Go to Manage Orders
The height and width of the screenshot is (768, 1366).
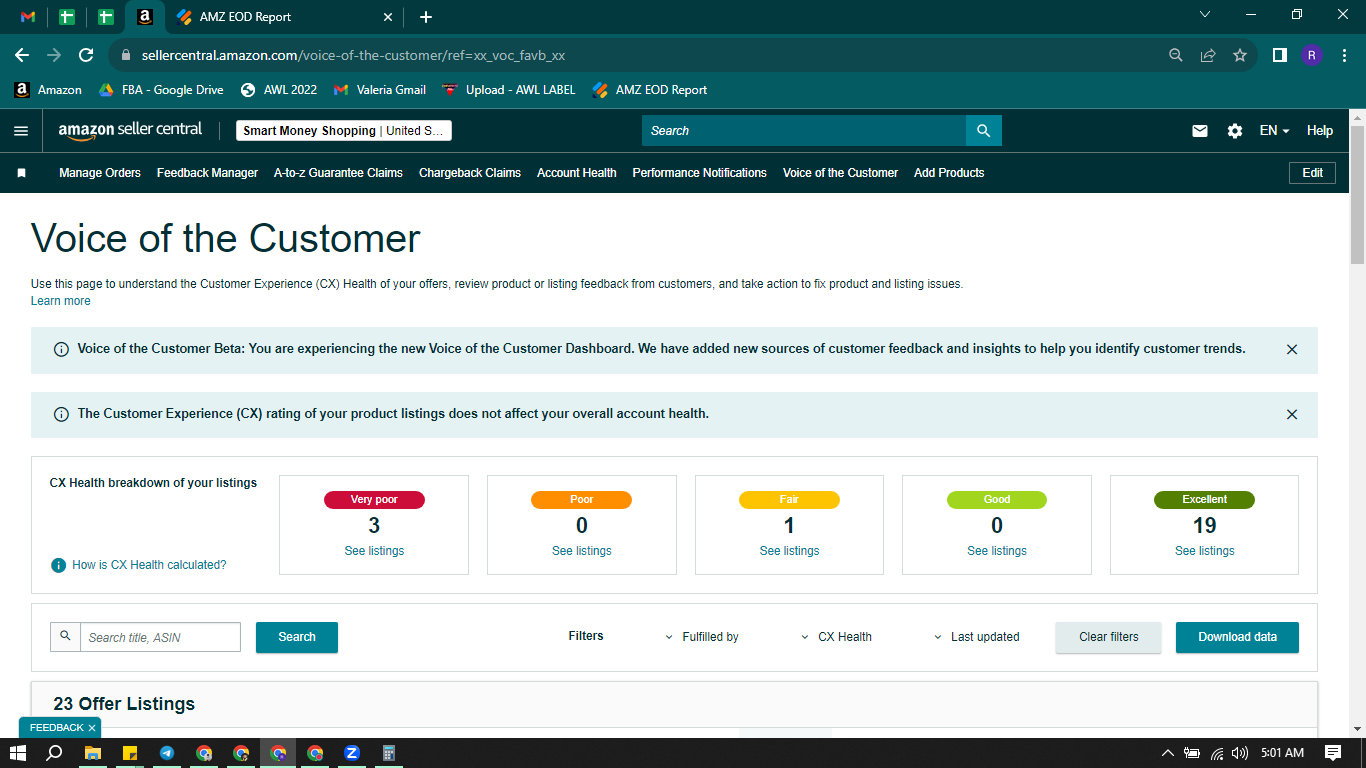click(100, 173)
